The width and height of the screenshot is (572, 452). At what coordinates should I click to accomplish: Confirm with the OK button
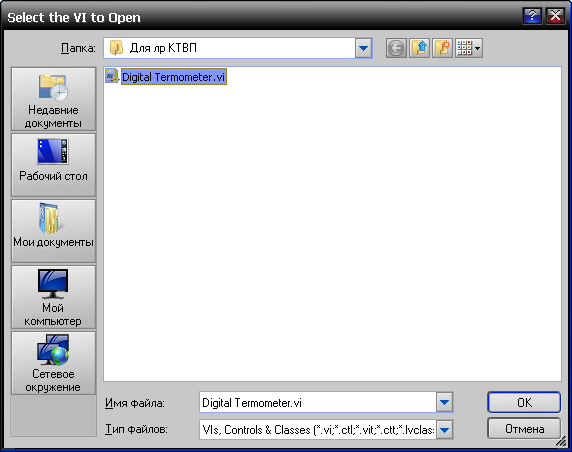click(524, 402)
